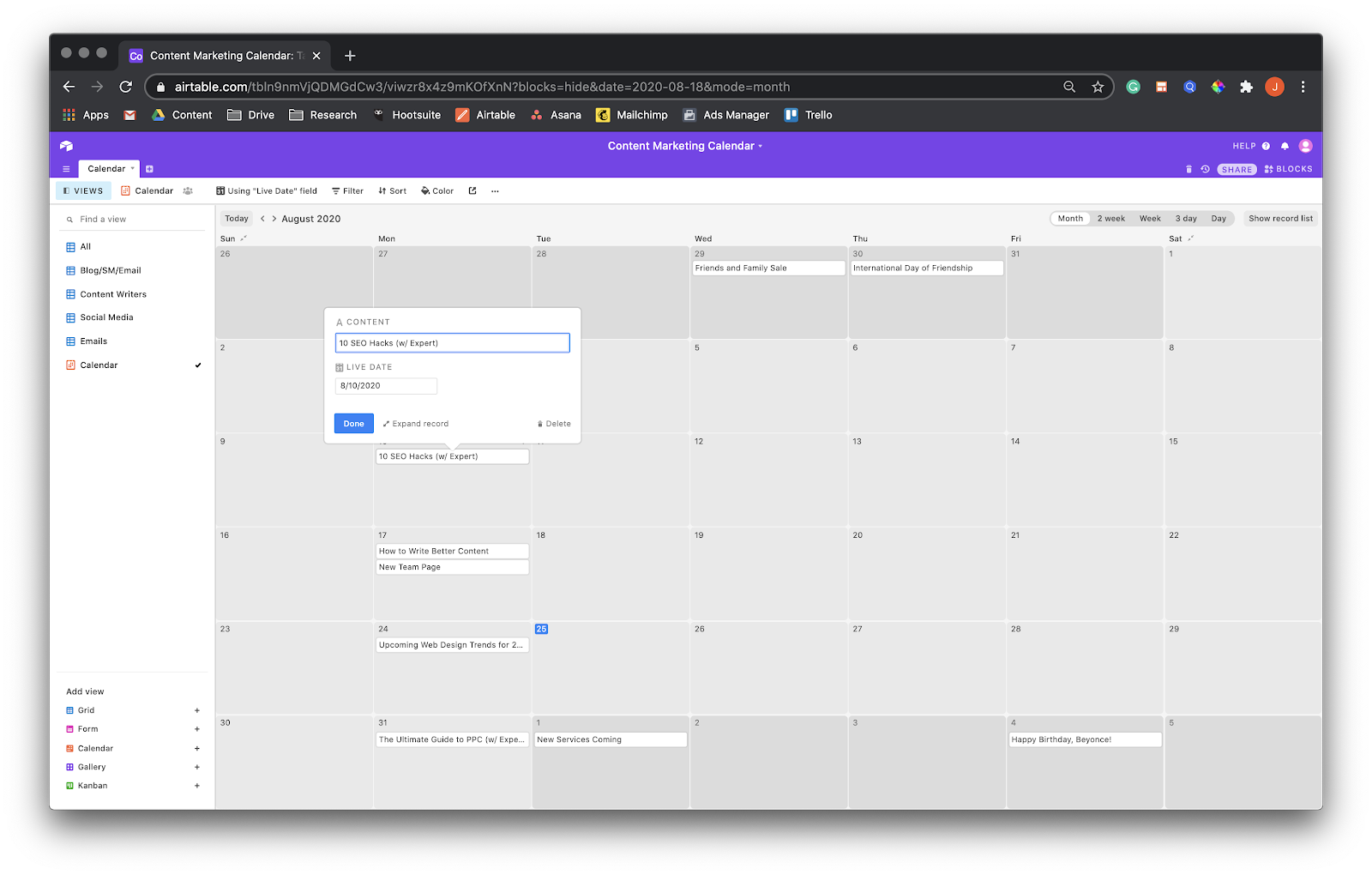1372x875 pixels.
Task: Open the Mailchimp bookmark
Action: [x=632, y=115]
